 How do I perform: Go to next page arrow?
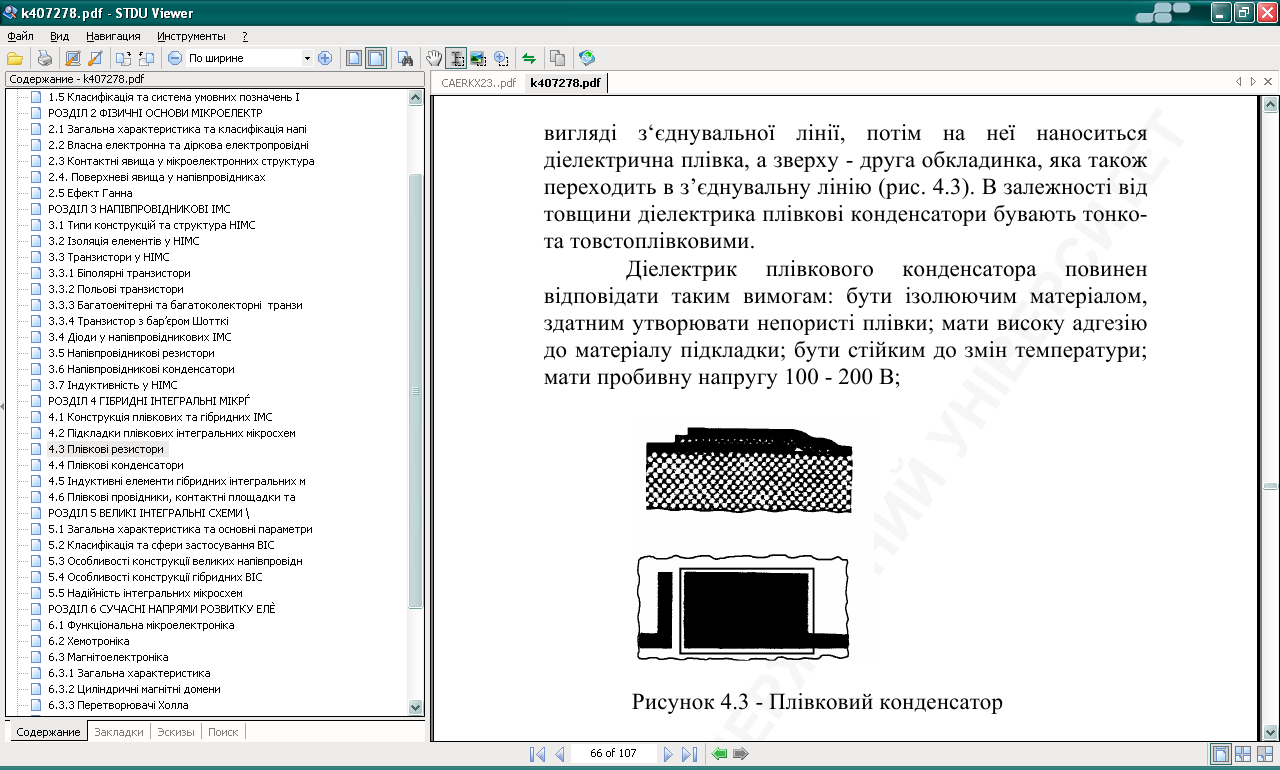pos(668,754)
